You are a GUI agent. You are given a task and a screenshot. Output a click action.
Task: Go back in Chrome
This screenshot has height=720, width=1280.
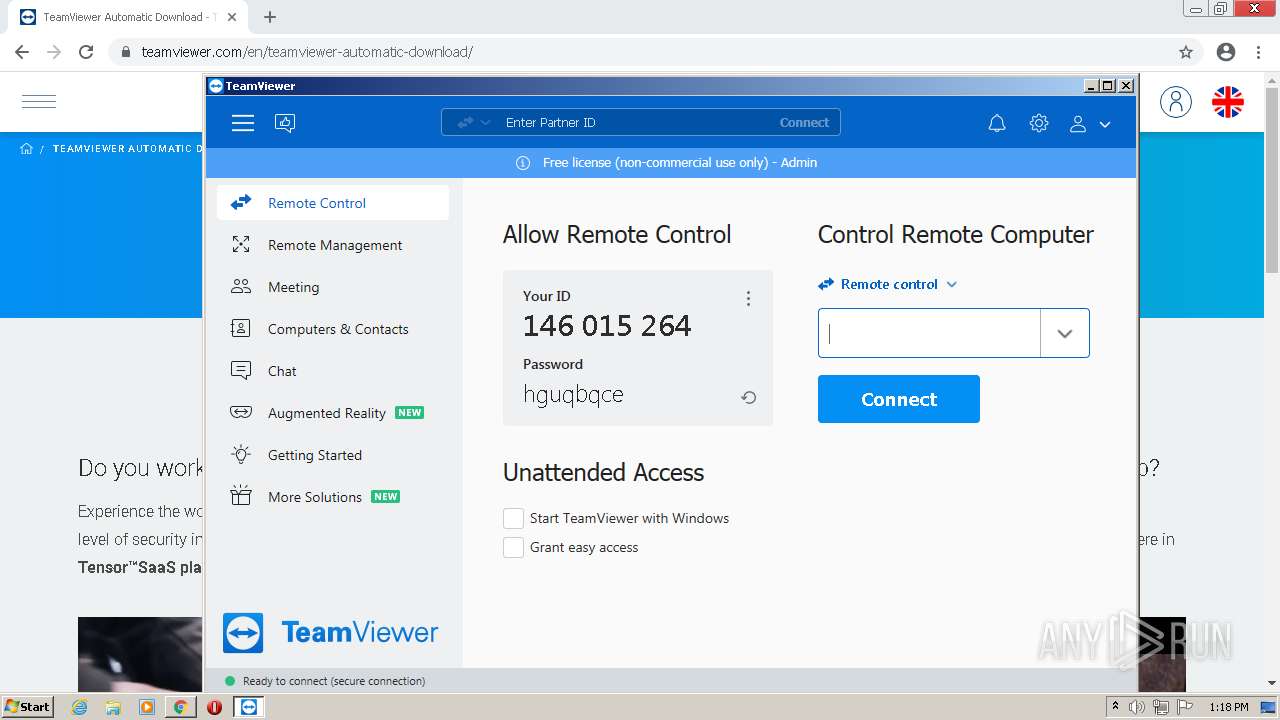(x=22, y=52)
